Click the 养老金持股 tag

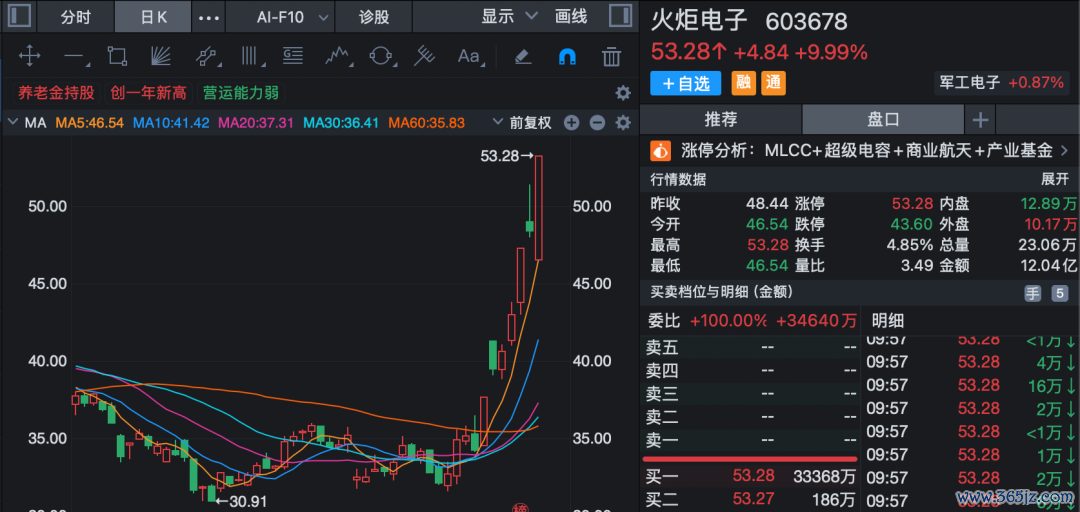[x=56, y=93]
